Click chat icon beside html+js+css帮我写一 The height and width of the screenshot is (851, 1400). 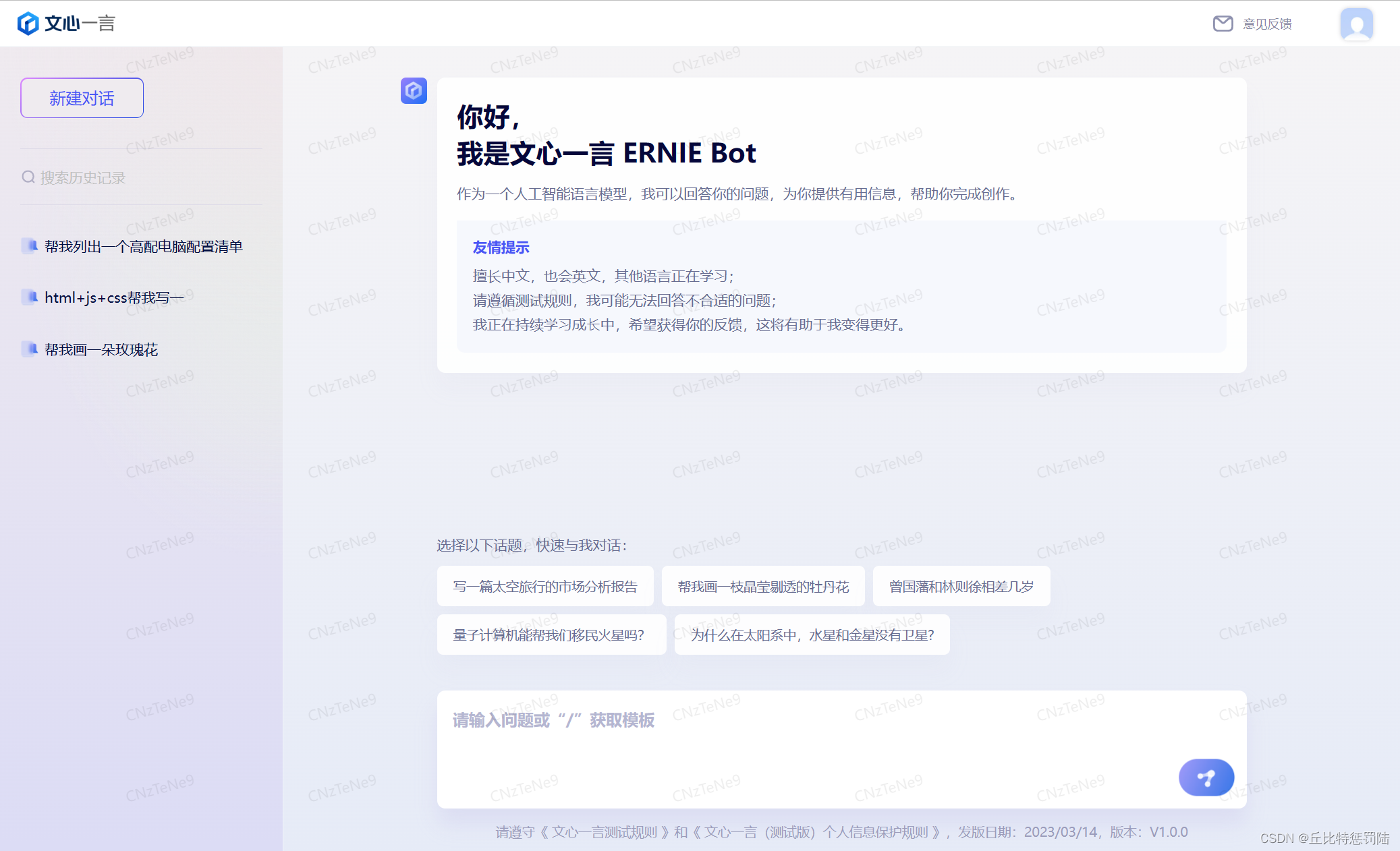tap(30, 297)
